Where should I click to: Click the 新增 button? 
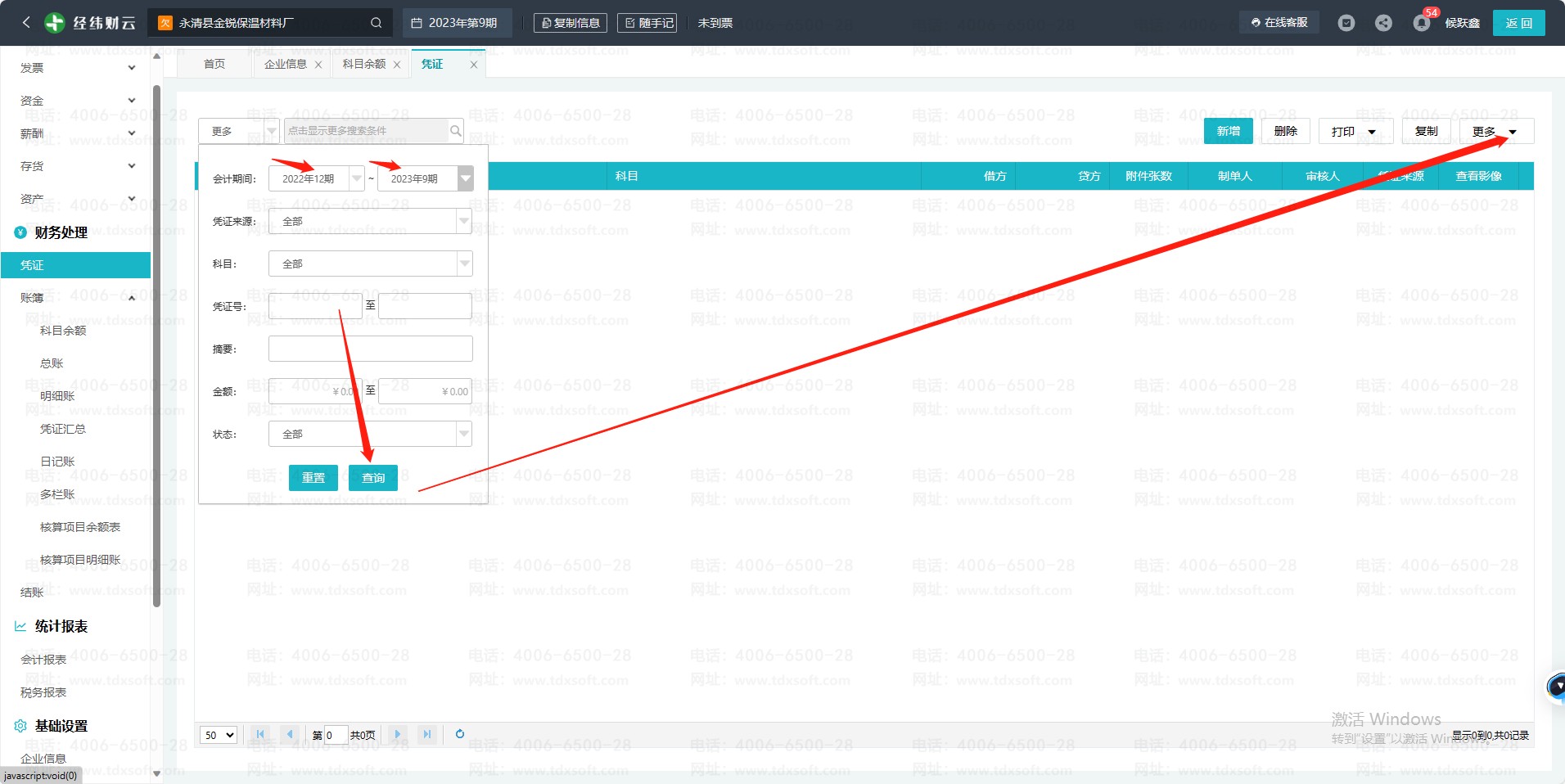(x=1228, y=131)
